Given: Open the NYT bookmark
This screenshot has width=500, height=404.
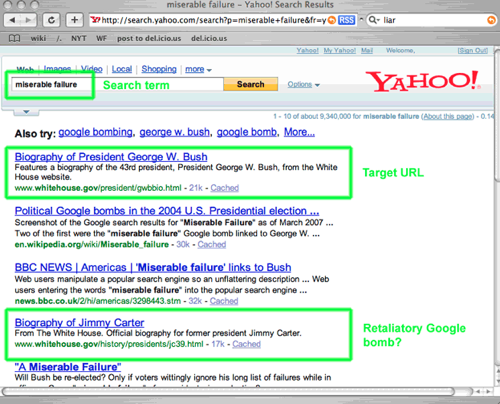Looking at the screenshot, I should (x=79, y=38).
